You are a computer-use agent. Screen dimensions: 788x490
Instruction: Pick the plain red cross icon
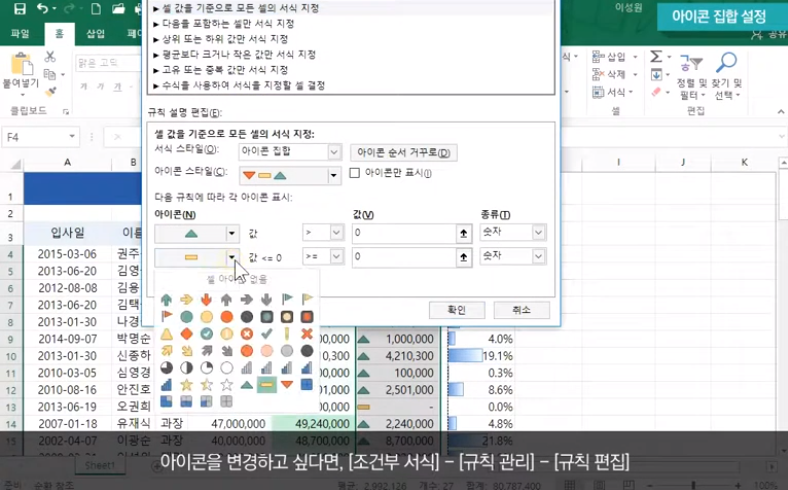(x=307, y=334)
